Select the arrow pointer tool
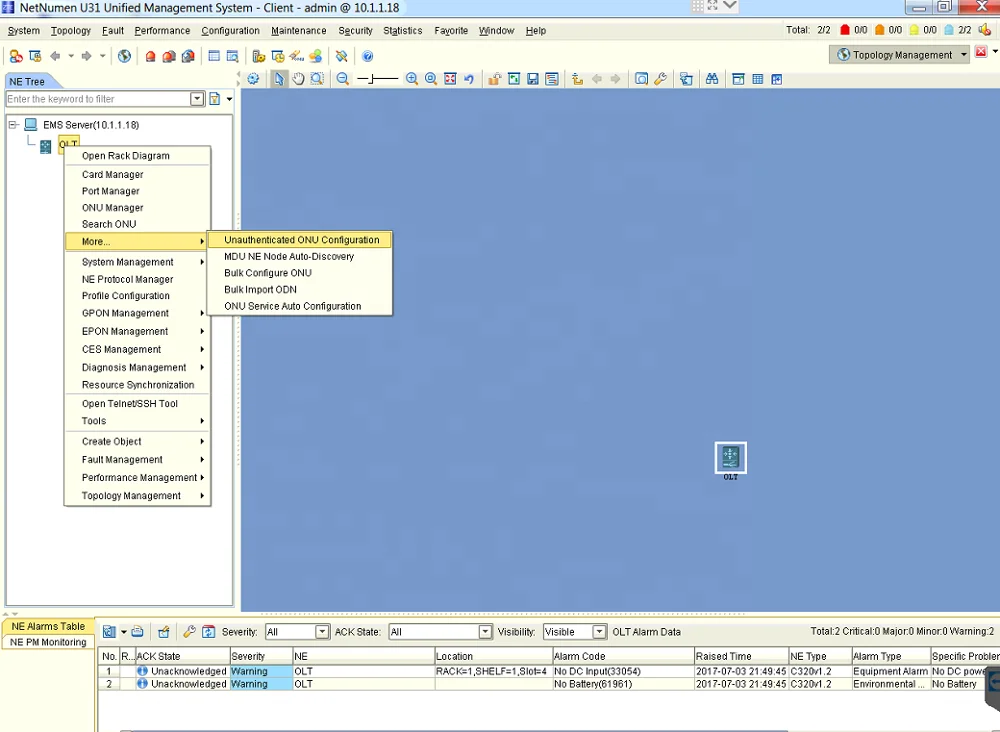 [279, 79]
